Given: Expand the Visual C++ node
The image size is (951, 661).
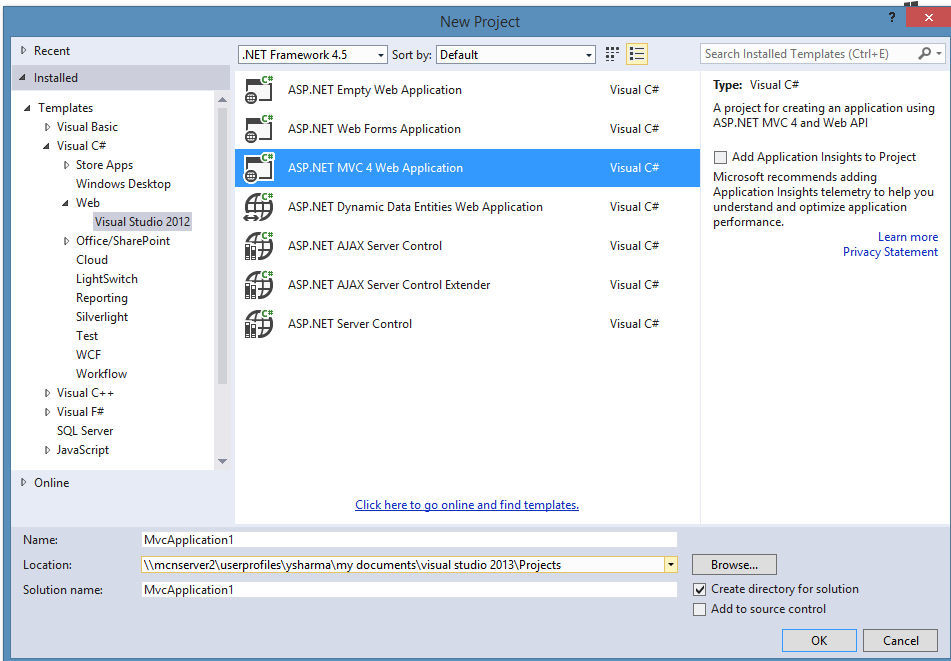Looking at the screenshot, I should (47, 393).
